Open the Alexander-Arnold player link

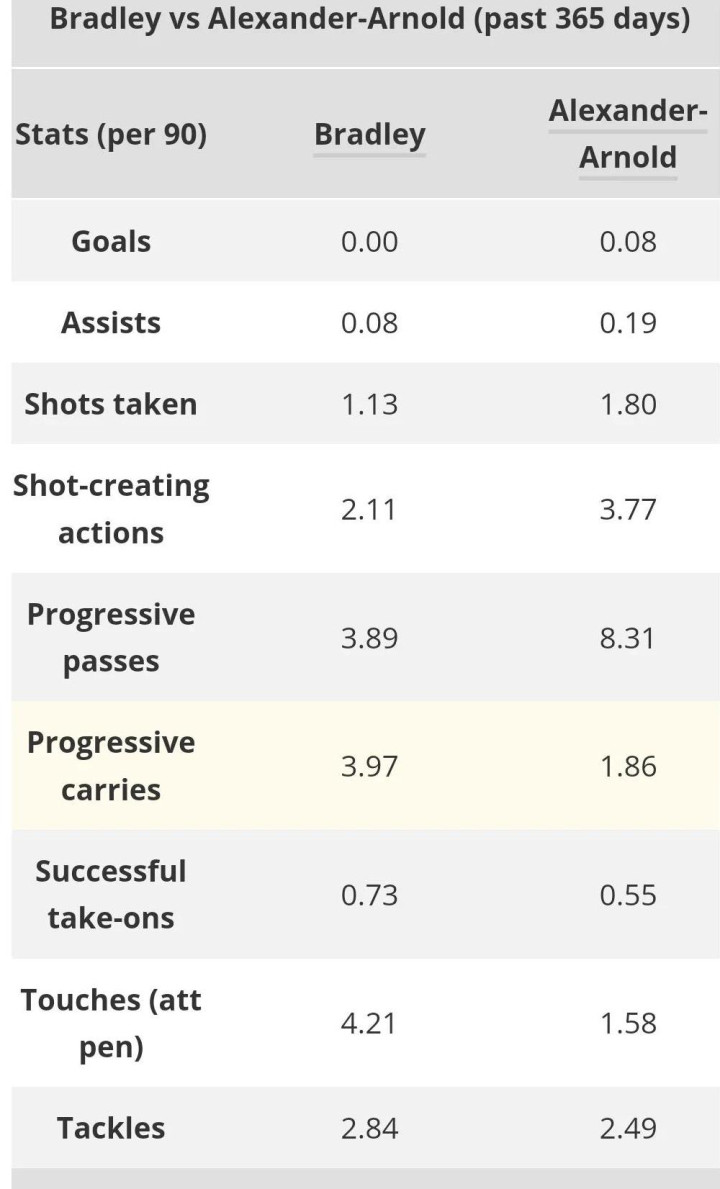pos(628,134)
